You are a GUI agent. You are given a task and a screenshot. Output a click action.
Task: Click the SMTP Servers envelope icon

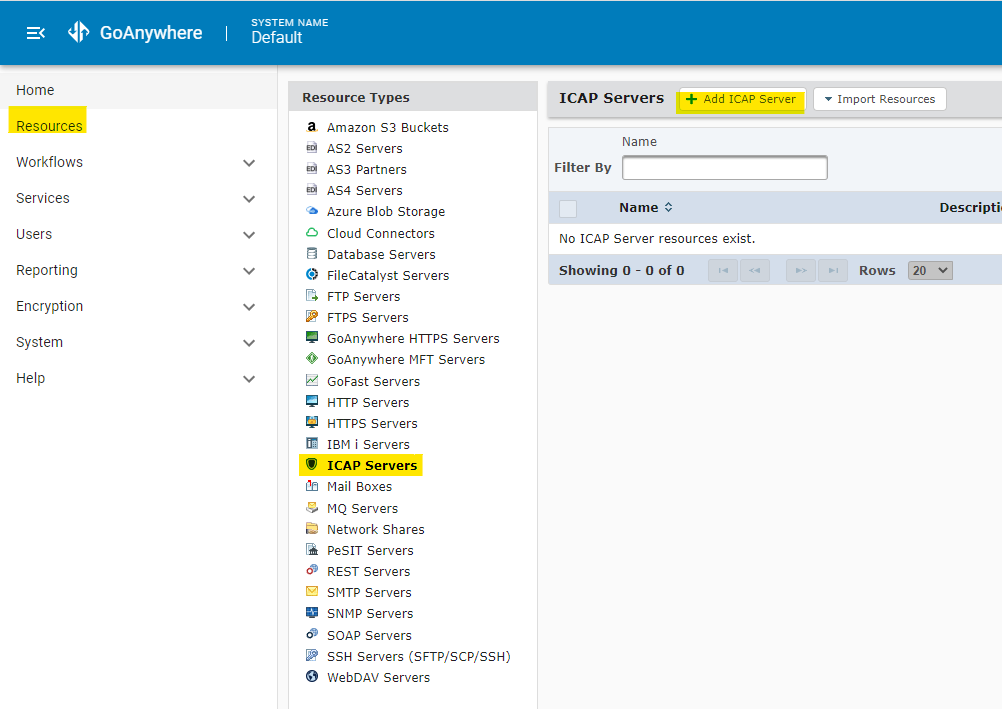(312, 591)
